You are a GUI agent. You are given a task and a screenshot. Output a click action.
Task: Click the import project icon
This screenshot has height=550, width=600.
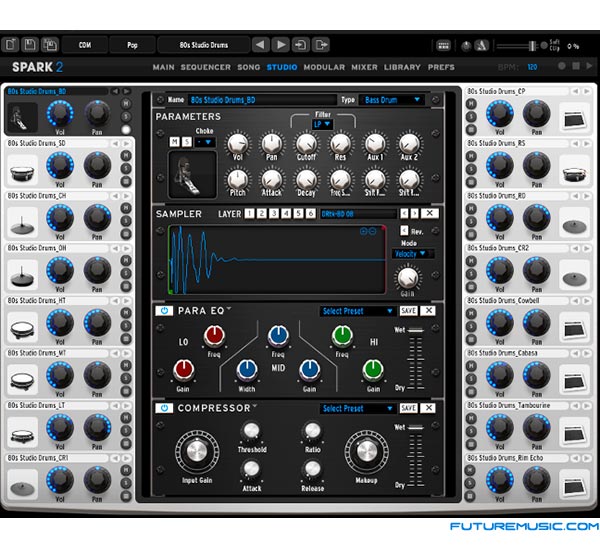tap(300, 45)
